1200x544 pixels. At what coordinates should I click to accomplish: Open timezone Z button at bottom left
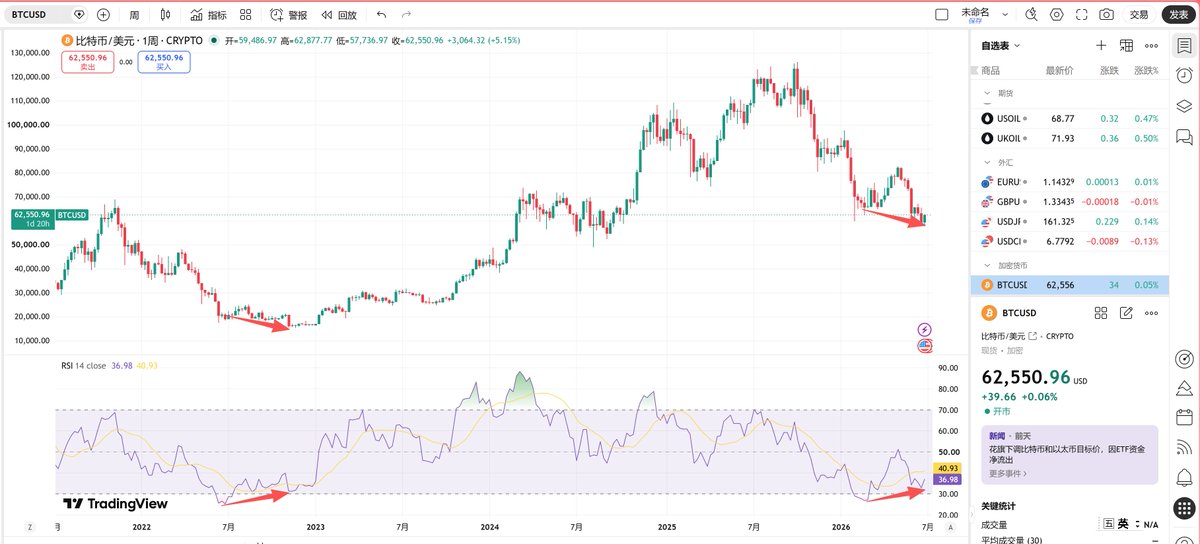[x=29, y=527]
